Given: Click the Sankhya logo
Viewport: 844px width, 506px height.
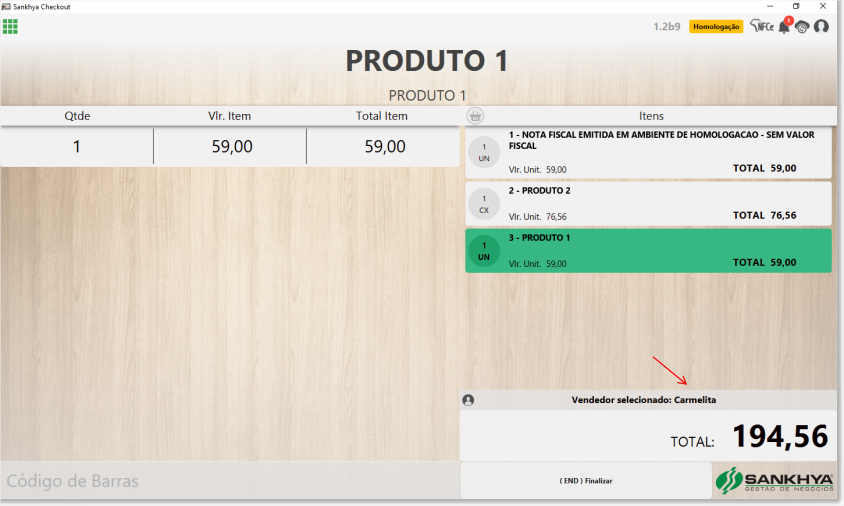Looking at the screenshot, I should [775, 480].
